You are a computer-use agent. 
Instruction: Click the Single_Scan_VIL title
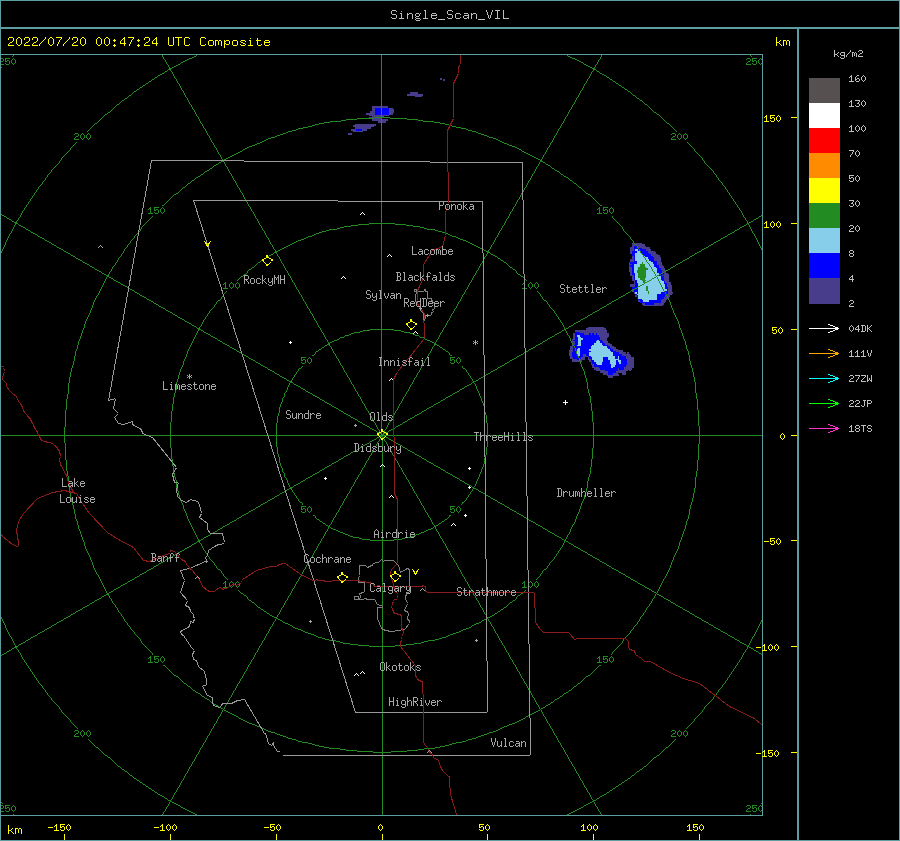pos(449,15)
